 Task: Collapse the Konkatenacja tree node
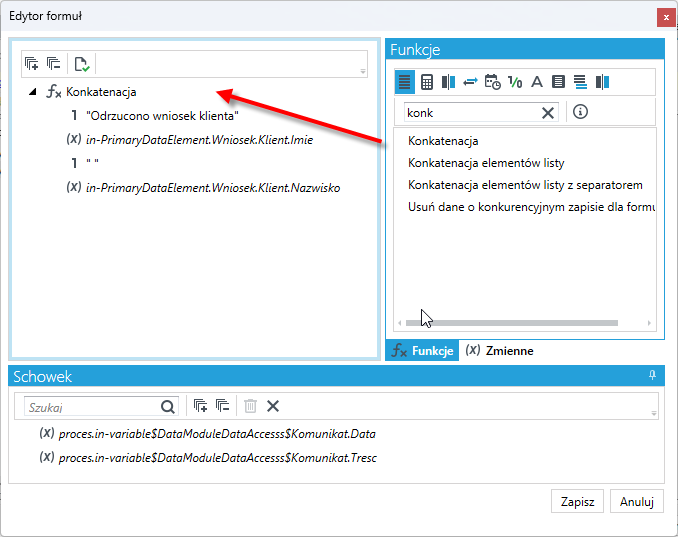[x=32, y=92]
